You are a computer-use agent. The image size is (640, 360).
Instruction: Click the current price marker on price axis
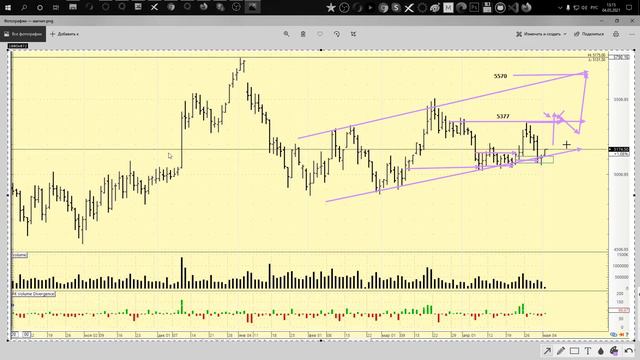pyautogui.click(x=619, y=149)
